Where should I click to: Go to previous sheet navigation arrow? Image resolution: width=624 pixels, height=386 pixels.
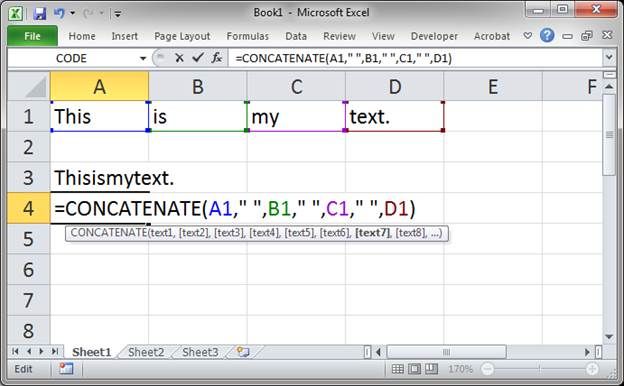tap(29, 351)
